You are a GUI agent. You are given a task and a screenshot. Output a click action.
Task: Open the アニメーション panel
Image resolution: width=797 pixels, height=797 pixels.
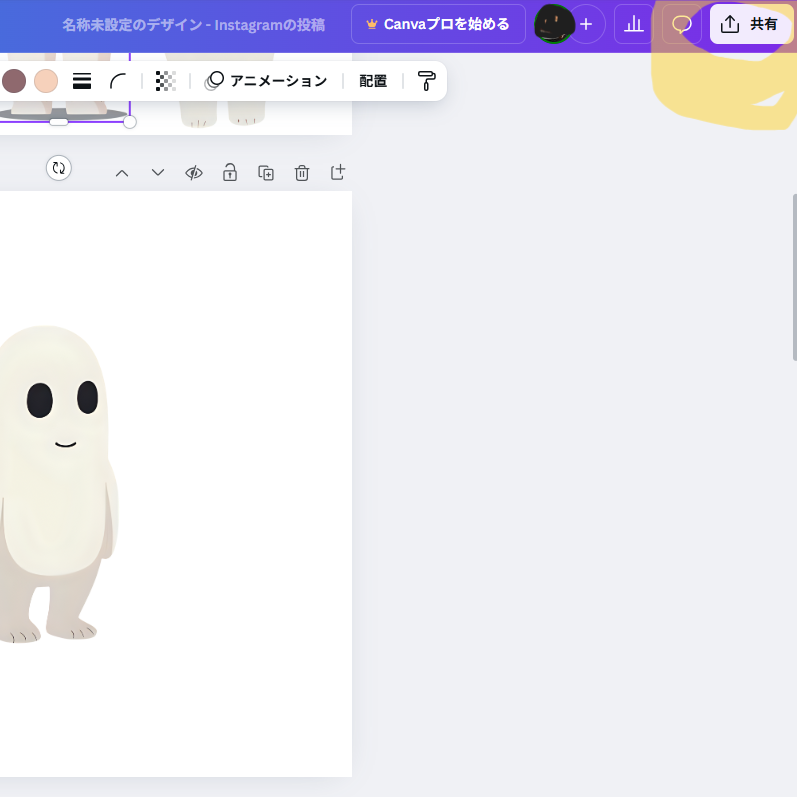click(x=266, y=81)
